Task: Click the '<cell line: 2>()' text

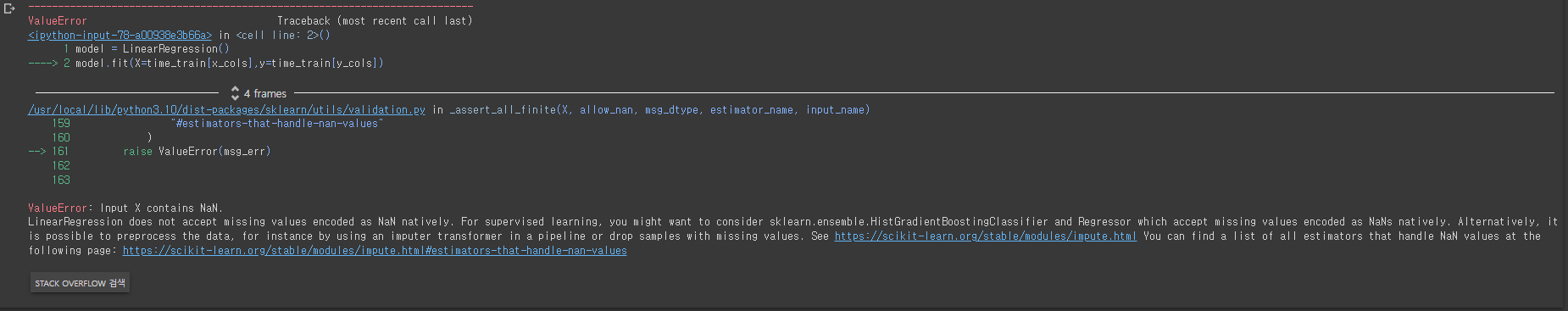Action: pos(283,36)
